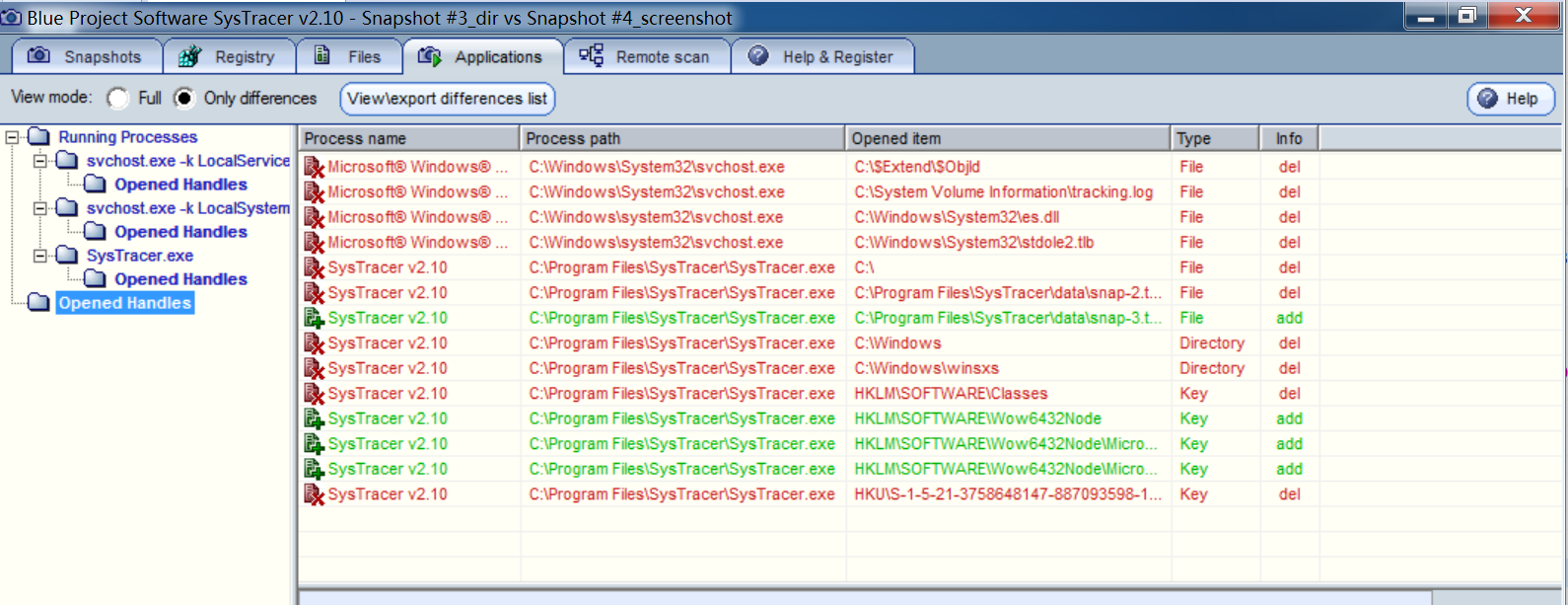Click the Help & Register question-mark icon
This screenshot has width=1568, height=605.
758,55
